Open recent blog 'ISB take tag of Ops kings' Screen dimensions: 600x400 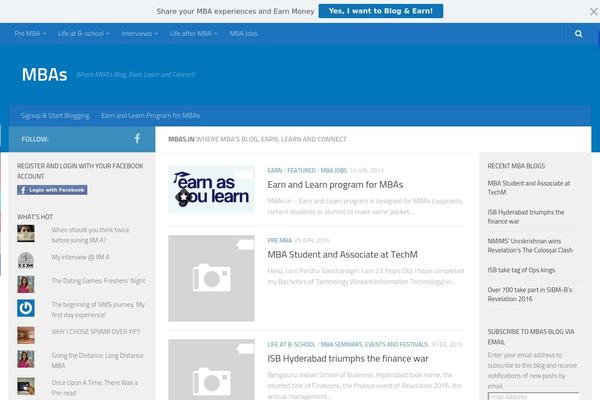tap(521, 270)
